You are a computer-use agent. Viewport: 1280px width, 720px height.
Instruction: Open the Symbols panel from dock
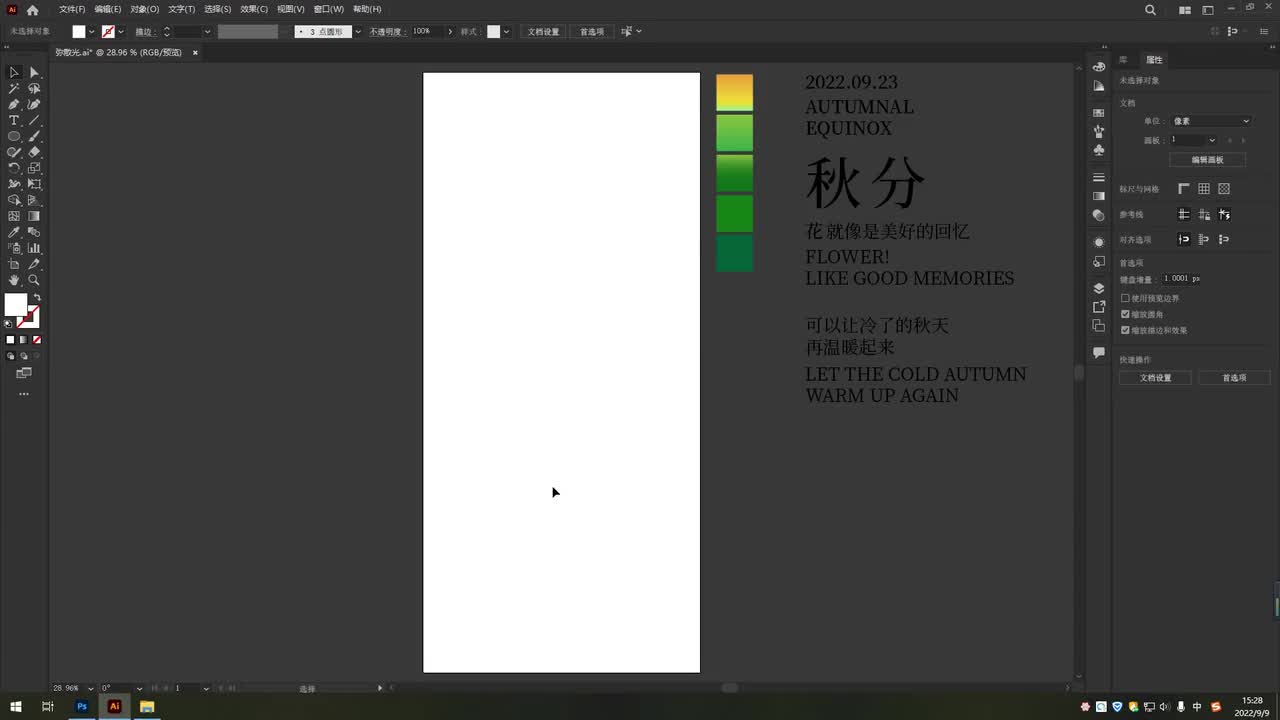[1099, 150]
